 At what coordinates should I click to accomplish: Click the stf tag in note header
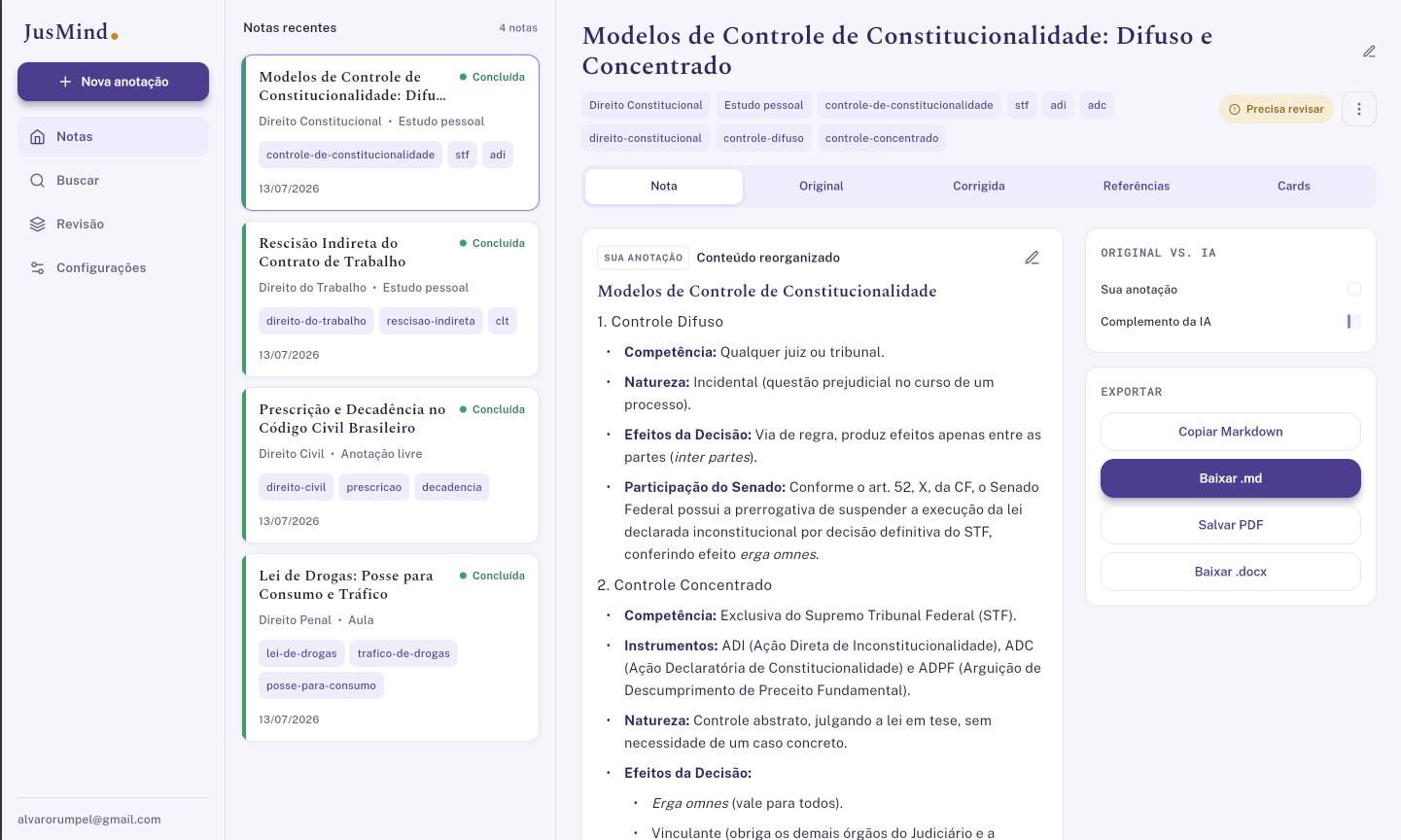coord(1022,105)
